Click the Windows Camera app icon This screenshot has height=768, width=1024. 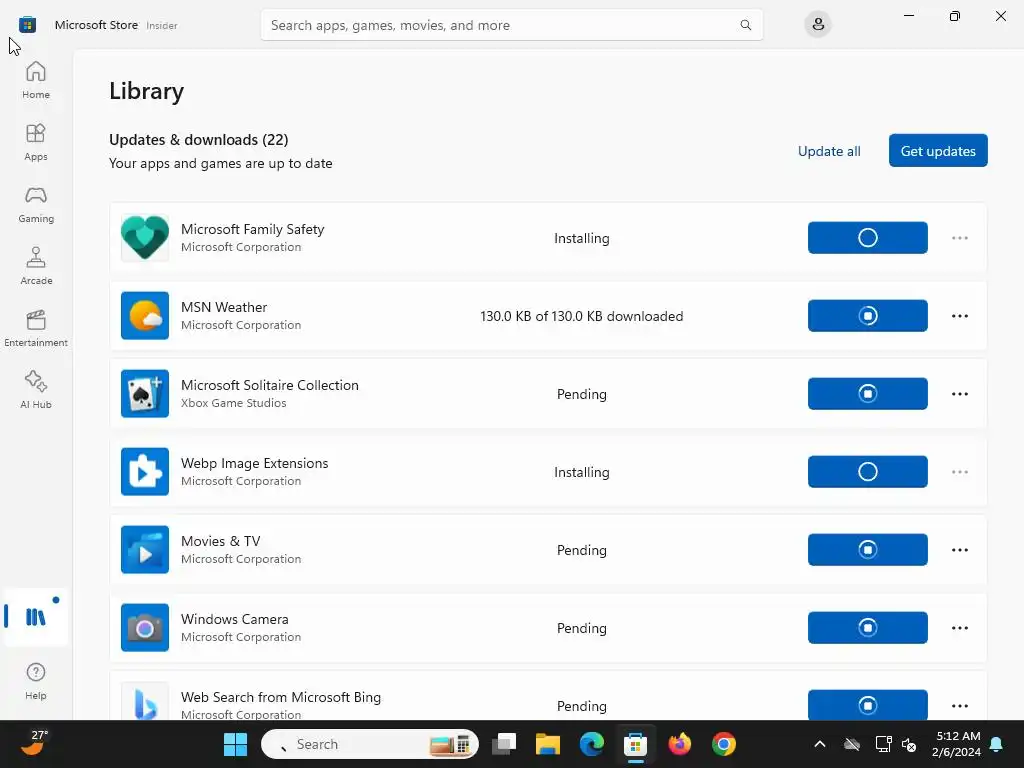(x=145, y=628)
